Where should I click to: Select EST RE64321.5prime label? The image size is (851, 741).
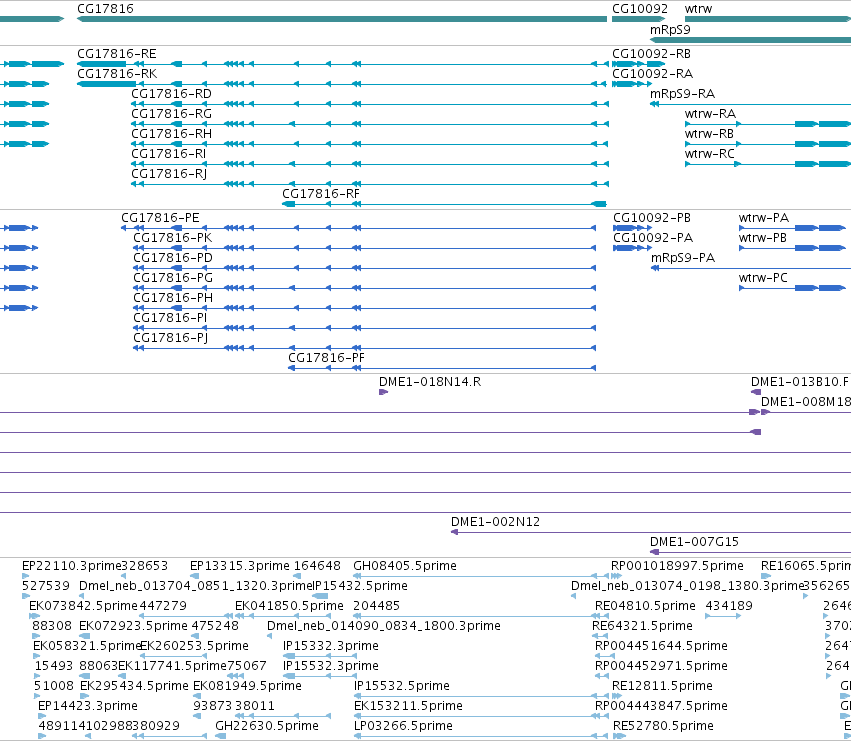[643, 626]
